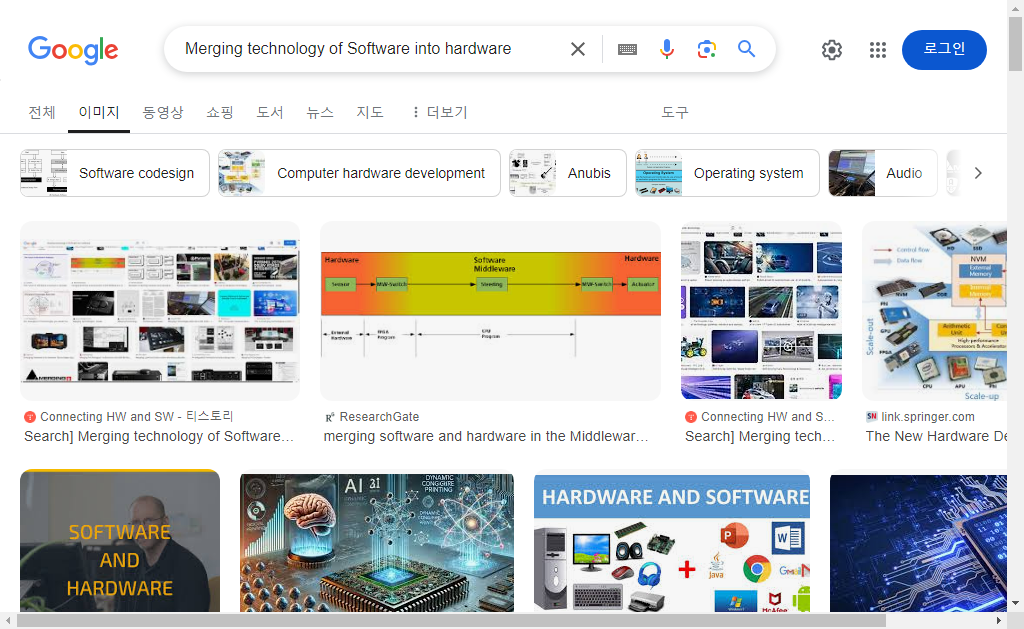Image resolution: width=1024 pixels, height=629 pixels.
Task: Open the autonomous car collage thumbnail
Action: 761,311
